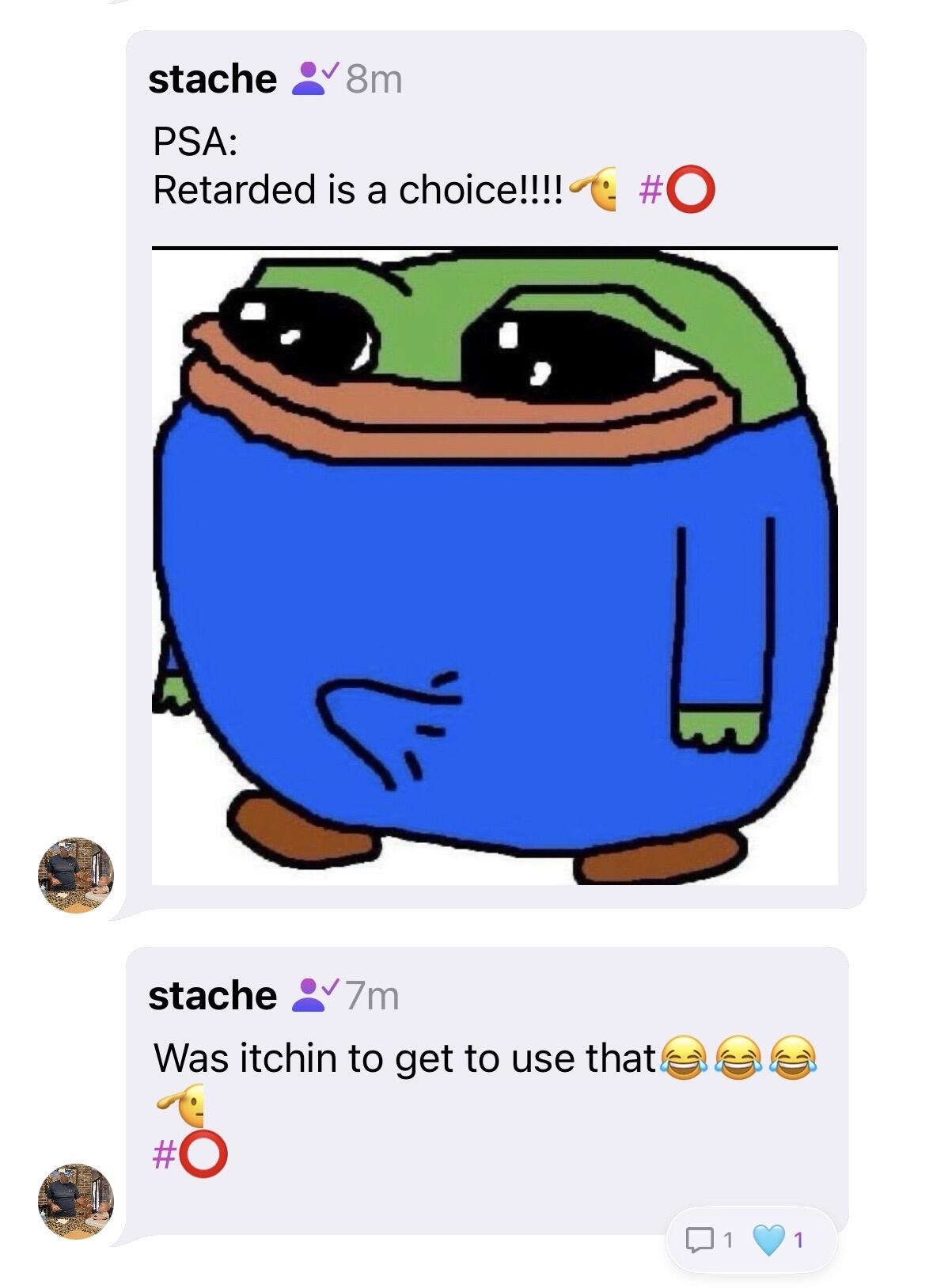Tap the first laughing-crying emoji

(684, 1058)
